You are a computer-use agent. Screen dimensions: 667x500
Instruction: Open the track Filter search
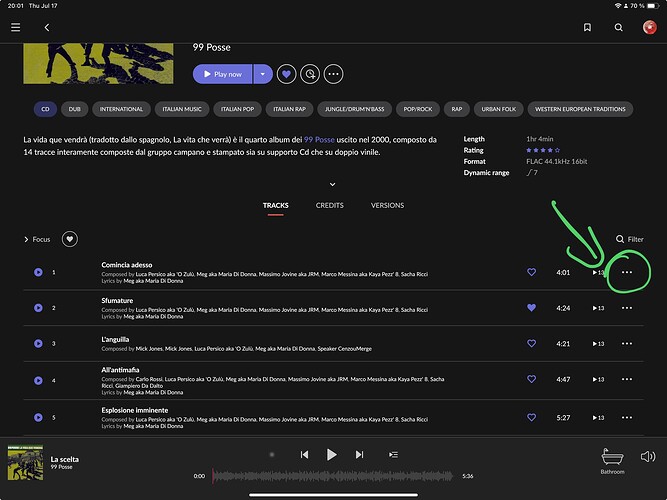[x=630, y=239]
